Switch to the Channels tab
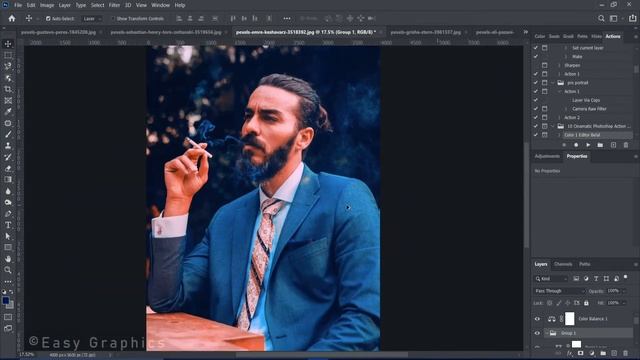Screen dimensions: 640x360 coord(563,264)
